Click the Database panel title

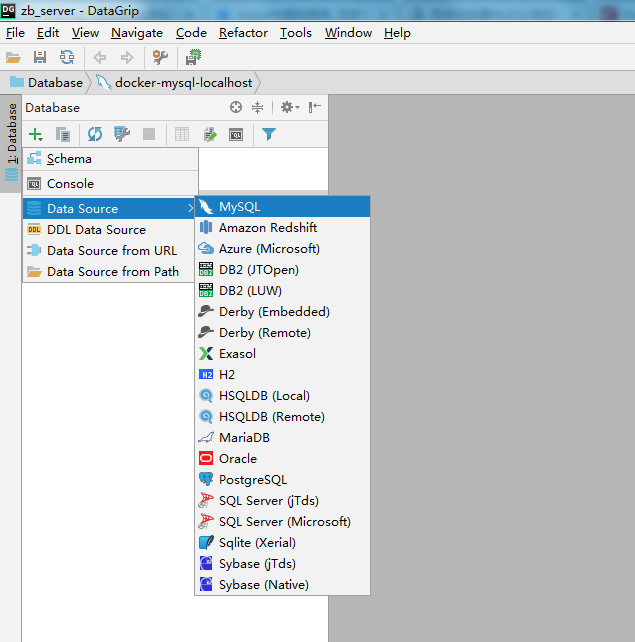tap(52, 108)
